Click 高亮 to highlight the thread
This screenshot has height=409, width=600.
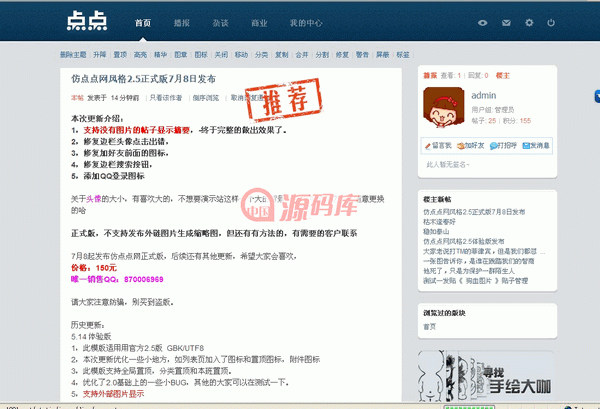pos(140,55)
